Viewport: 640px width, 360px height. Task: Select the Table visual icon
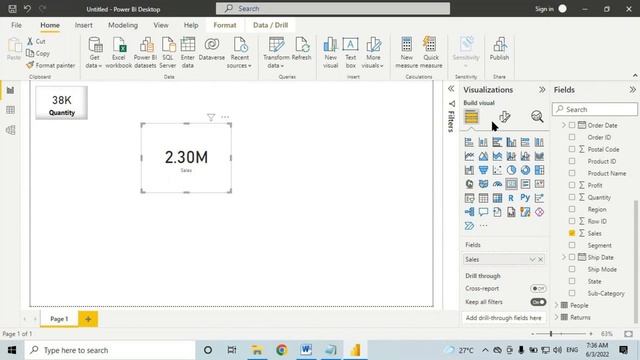point(483,198)
